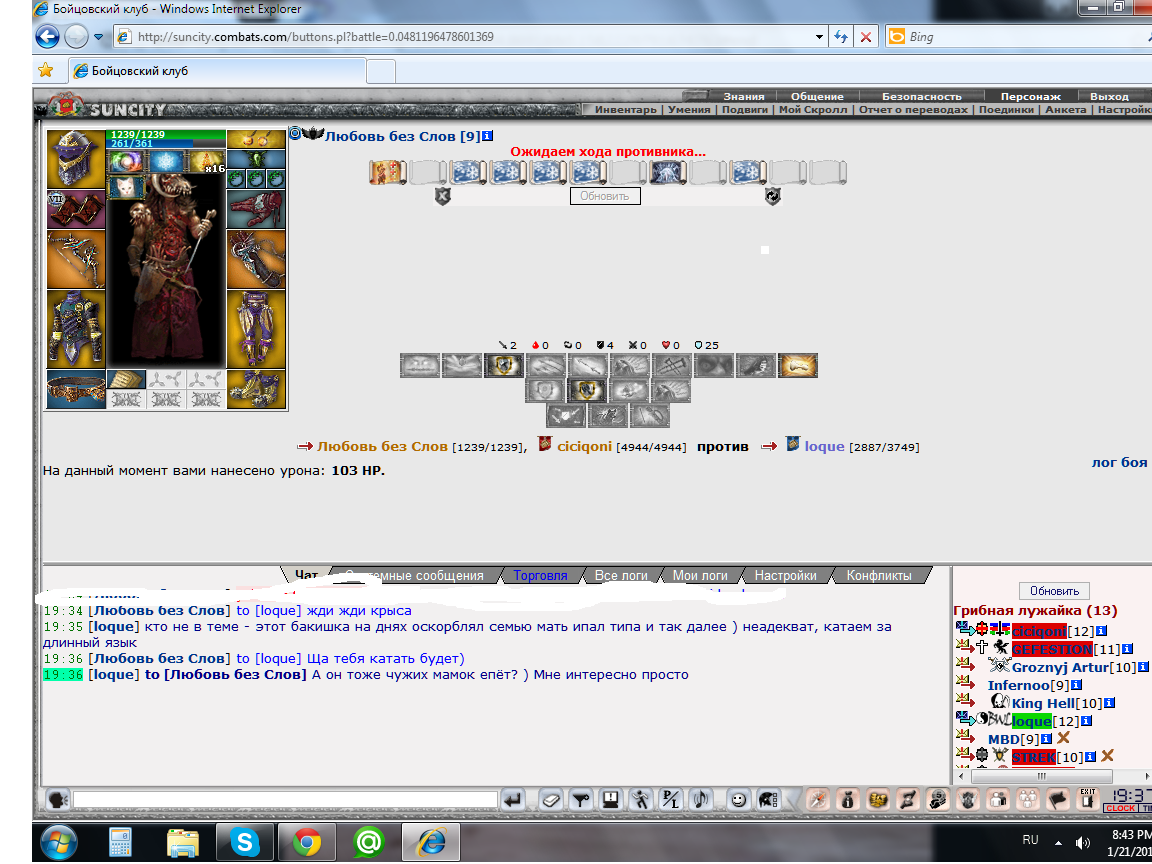Viewport: 1152px width, 864px height.
Task: Open the Персонаж top menu
Action: pyautogui.click(x=1030, y=96)
